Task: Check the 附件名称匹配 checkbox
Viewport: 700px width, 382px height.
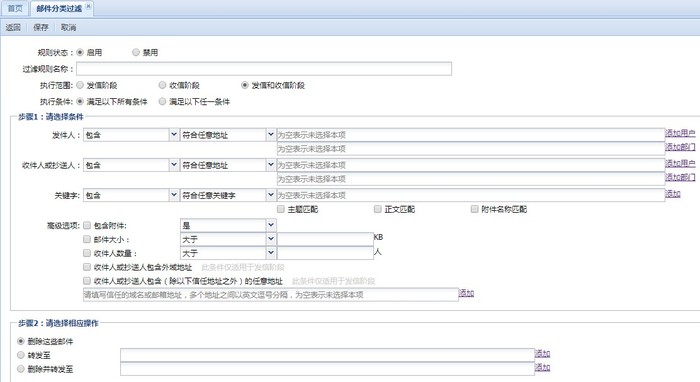Action: click(475, 209)
